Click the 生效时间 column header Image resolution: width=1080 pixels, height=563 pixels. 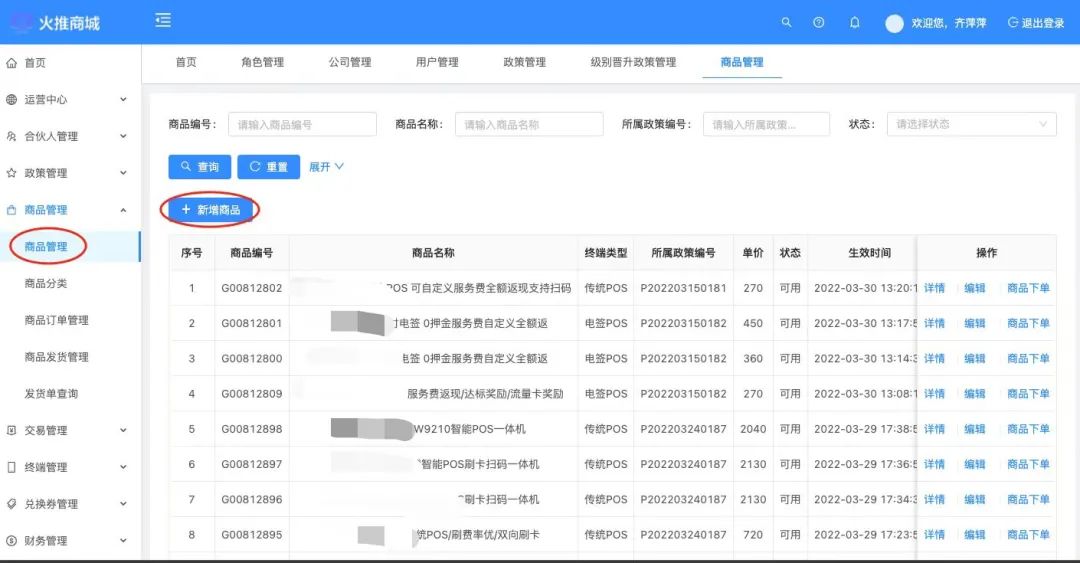[869, 253]
